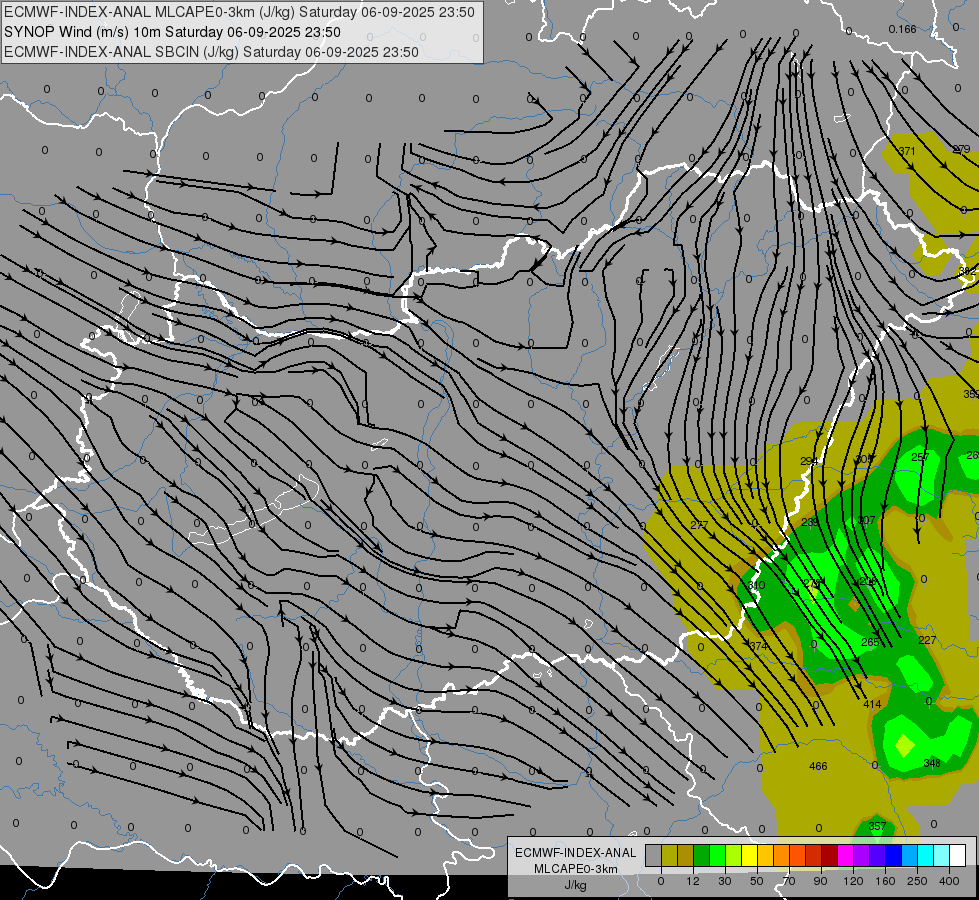The image size is (979, 900).
Task: Click the pure yellow legend swatch
Action: 749,855
